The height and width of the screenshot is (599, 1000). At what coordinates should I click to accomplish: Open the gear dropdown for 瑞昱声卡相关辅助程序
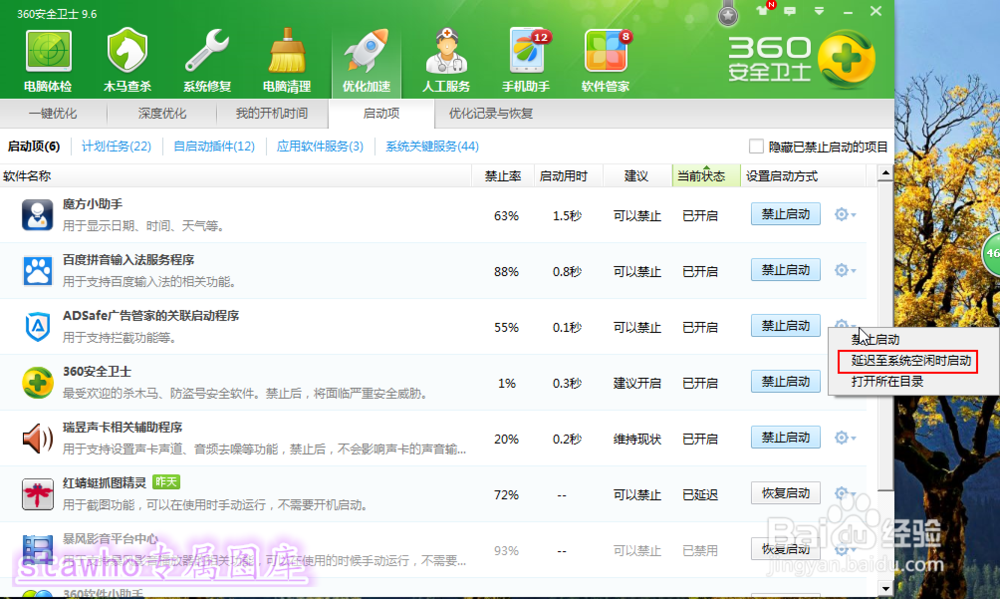tap(843, 437)
